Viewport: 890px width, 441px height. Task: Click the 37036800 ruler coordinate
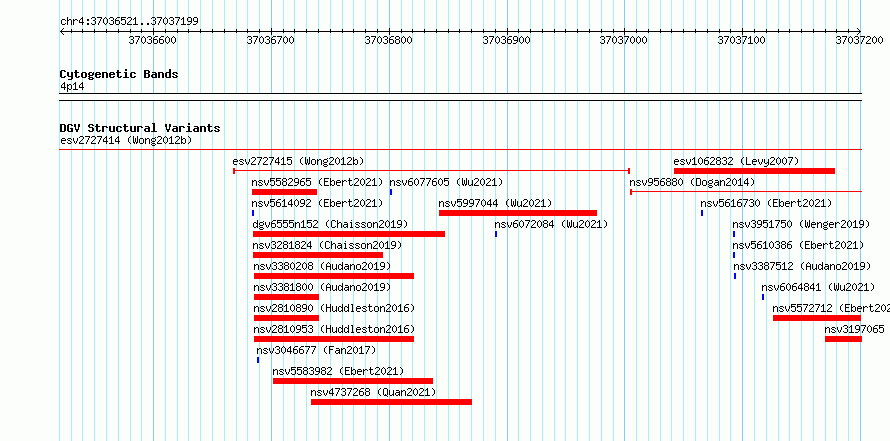pyautogui.click(x=389, y=40)
